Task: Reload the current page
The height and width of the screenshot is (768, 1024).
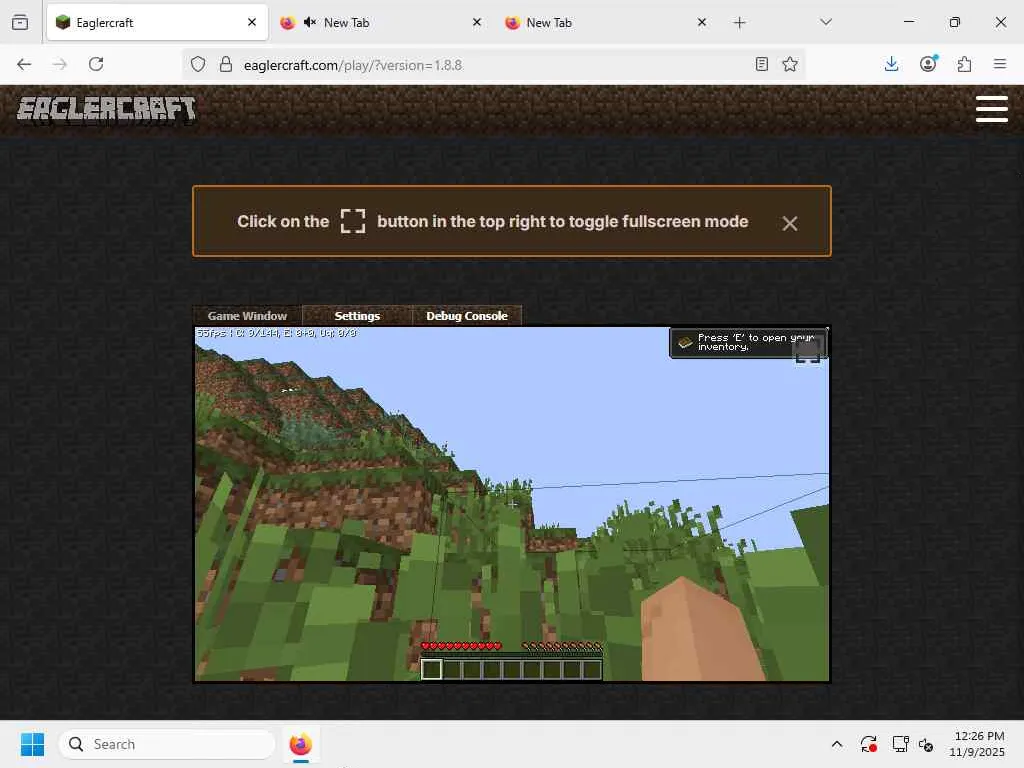Action: click(96, 64)
